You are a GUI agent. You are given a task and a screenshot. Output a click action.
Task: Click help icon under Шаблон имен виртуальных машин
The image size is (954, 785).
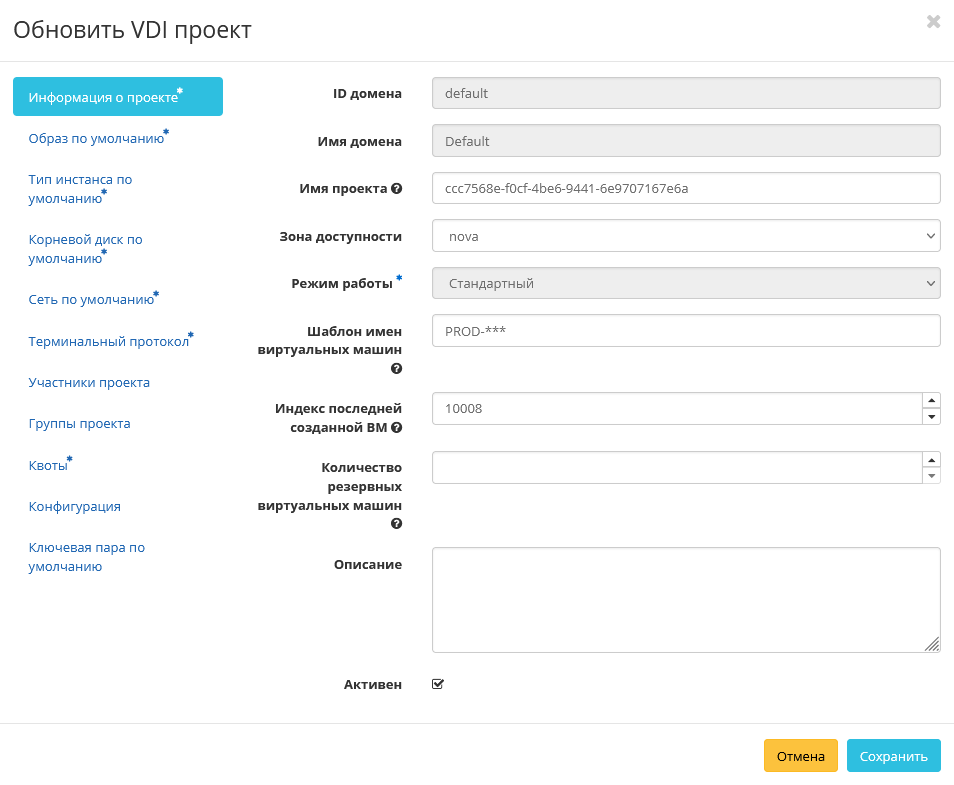(397, 369)
